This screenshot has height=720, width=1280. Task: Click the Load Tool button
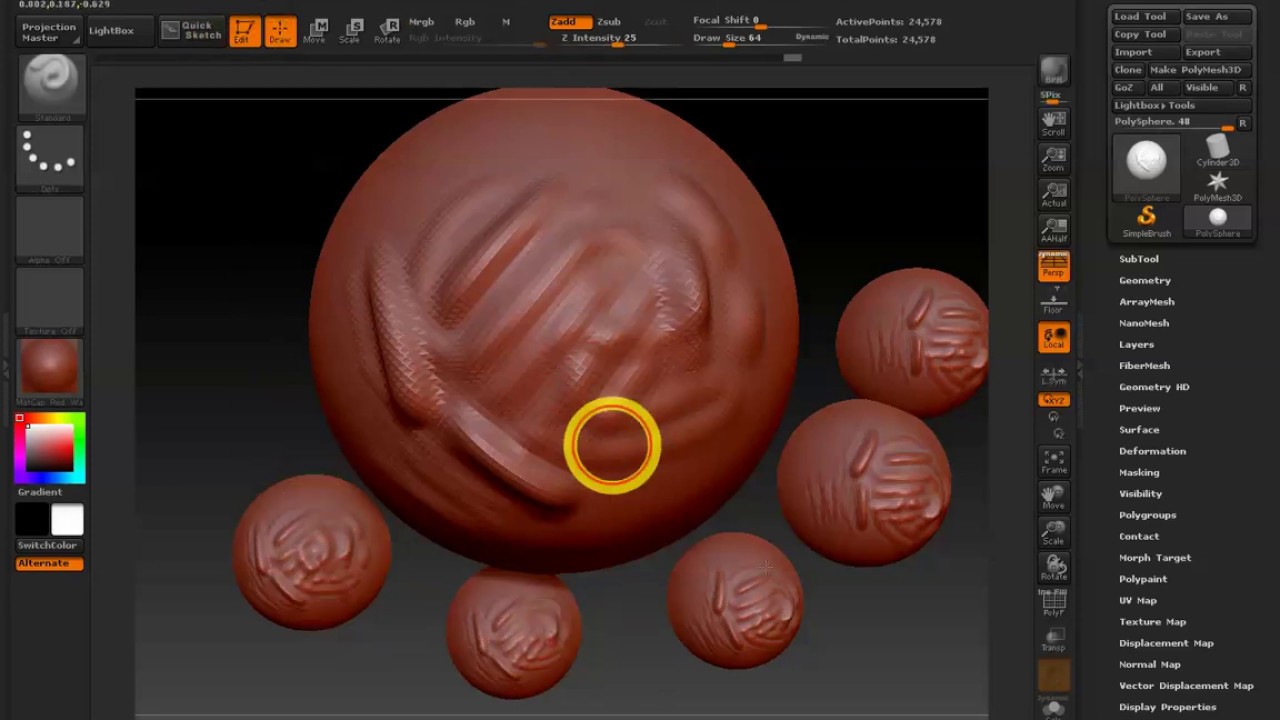(1145, 16)
